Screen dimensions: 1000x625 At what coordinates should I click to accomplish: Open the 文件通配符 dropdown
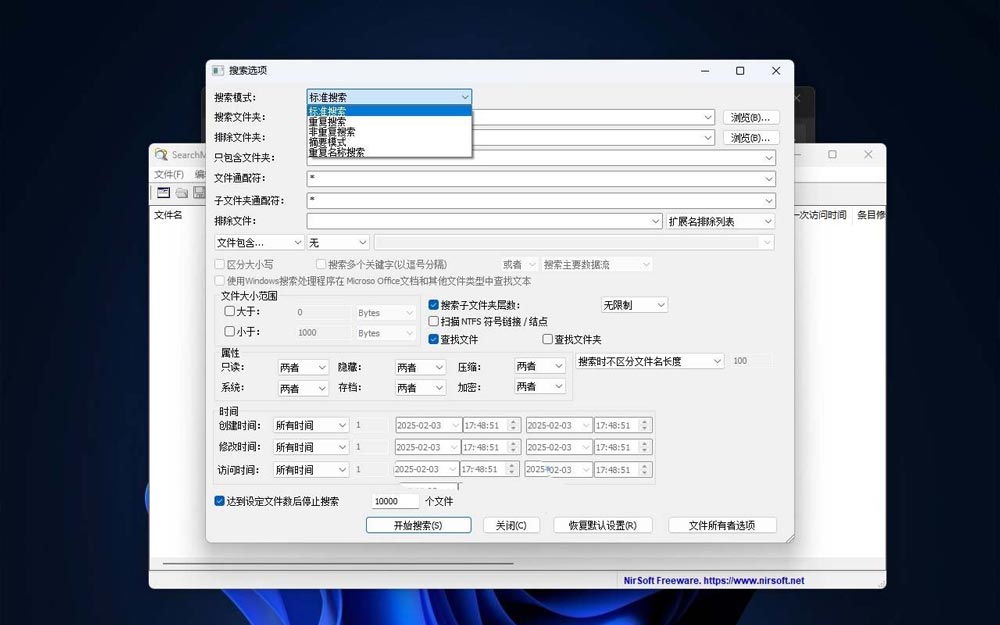[769, 179]
